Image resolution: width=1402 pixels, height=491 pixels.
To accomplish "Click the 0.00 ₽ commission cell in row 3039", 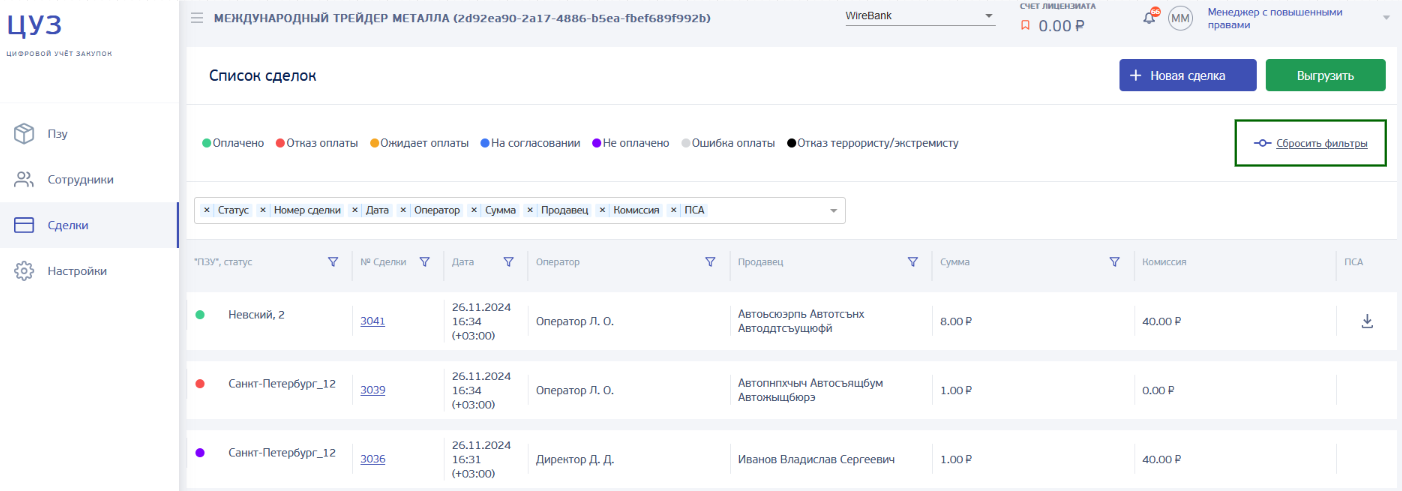I will click(1157, 390).
